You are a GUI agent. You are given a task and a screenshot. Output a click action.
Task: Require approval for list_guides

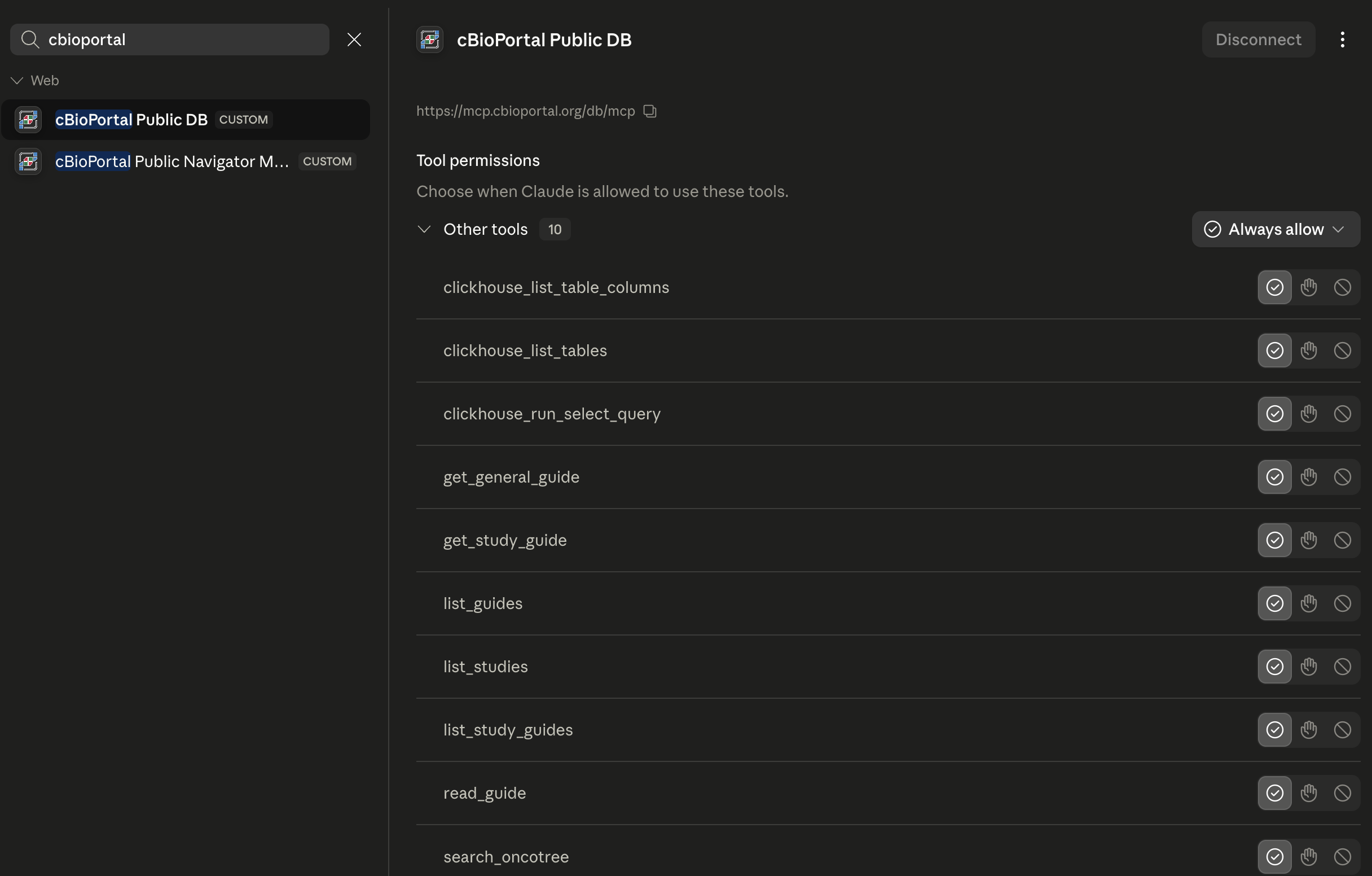(1309, 603)
